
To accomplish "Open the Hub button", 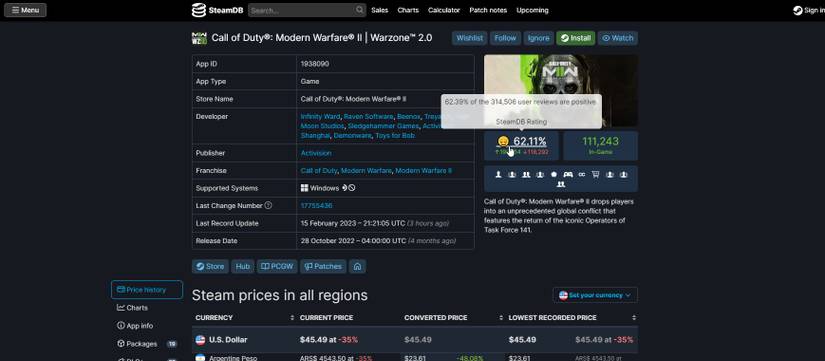I will 243,266.
